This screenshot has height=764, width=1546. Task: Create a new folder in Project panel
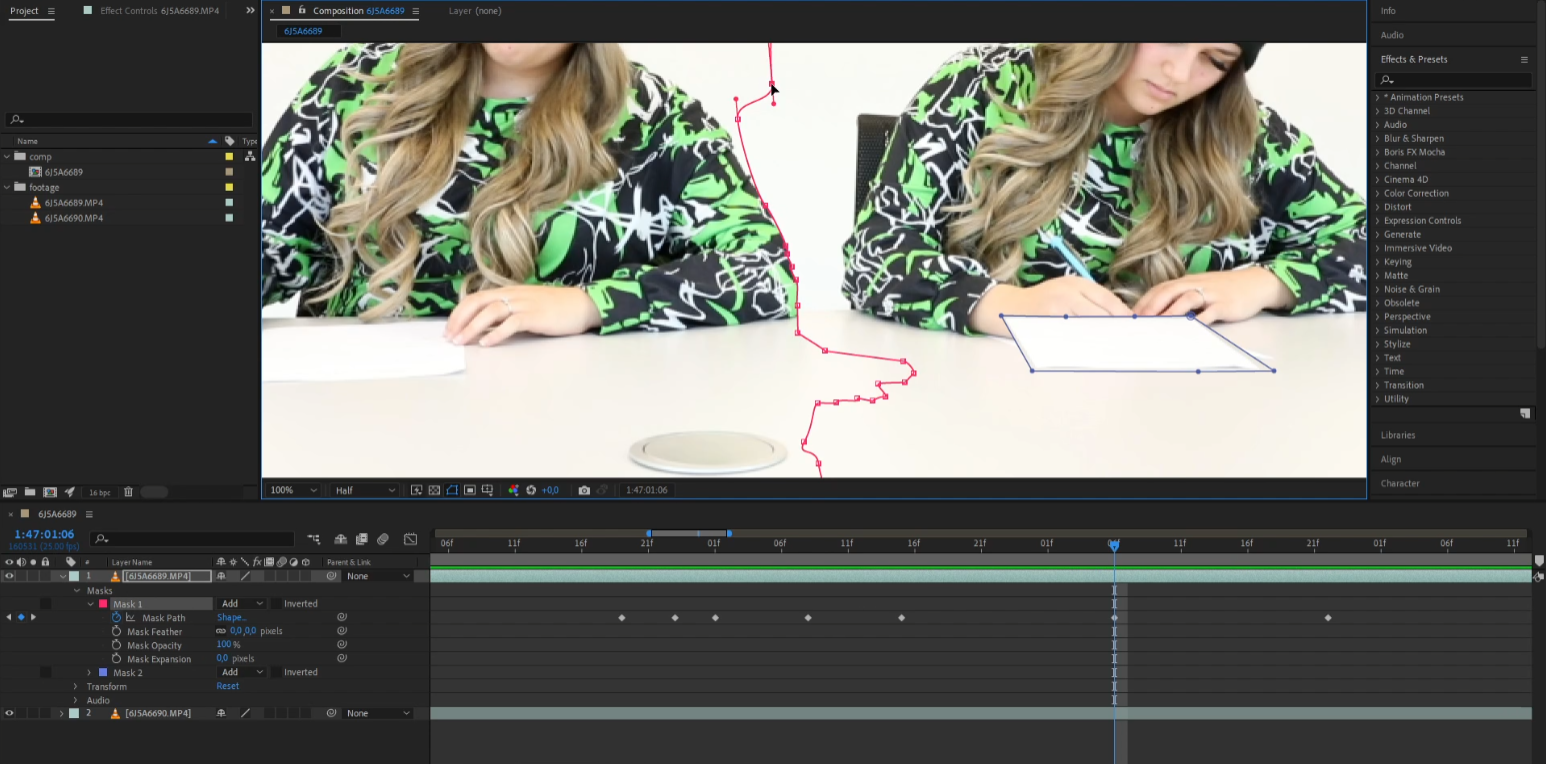click(x=30, y=492)
